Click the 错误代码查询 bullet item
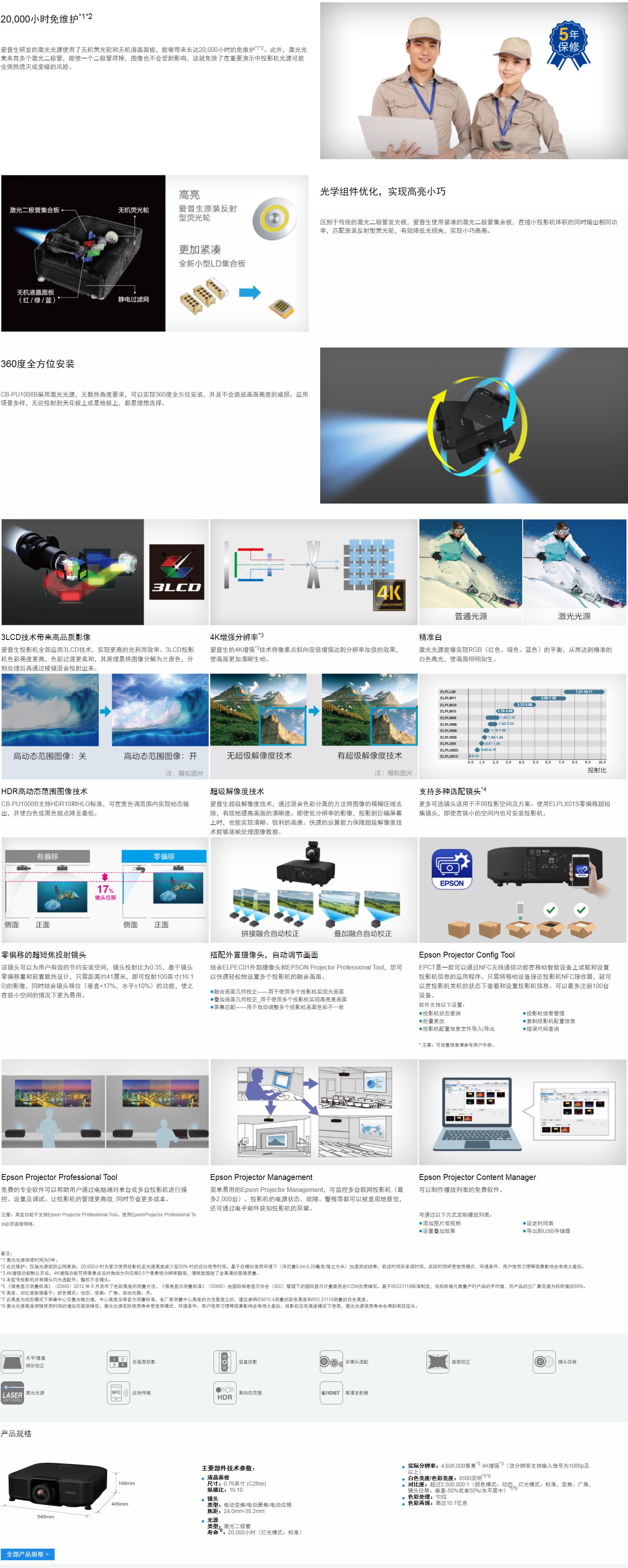This screenshot has width=628, height=1568. click(541, 1029)
